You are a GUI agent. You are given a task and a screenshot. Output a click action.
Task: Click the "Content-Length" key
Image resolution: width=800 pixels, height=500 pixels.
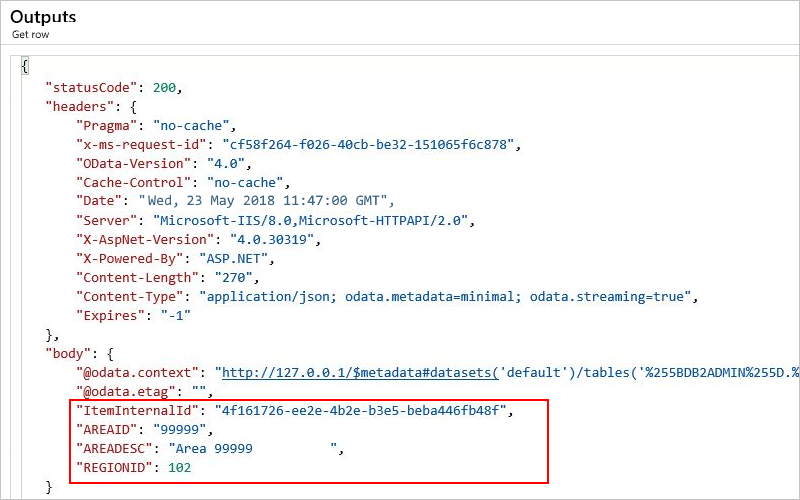(x=137, y=277)
